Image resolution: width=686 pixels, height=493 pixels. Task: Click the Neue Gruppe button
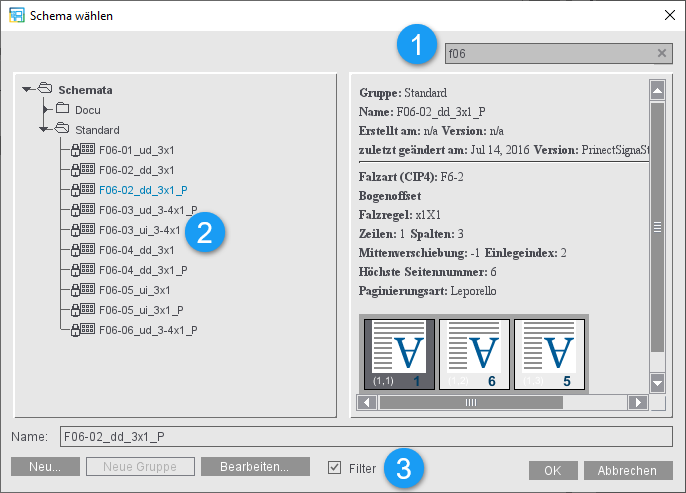[140, 467]
